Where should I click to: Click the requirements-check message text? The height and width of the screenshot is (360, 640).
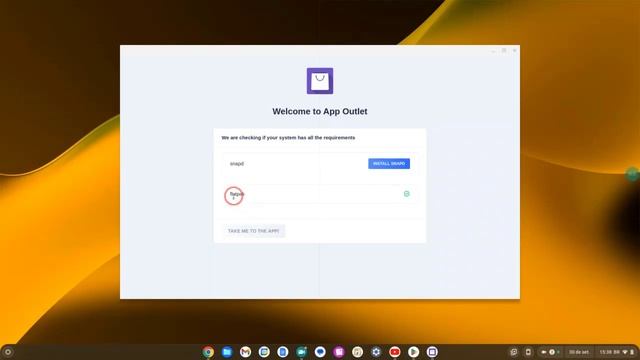(288, 138)
